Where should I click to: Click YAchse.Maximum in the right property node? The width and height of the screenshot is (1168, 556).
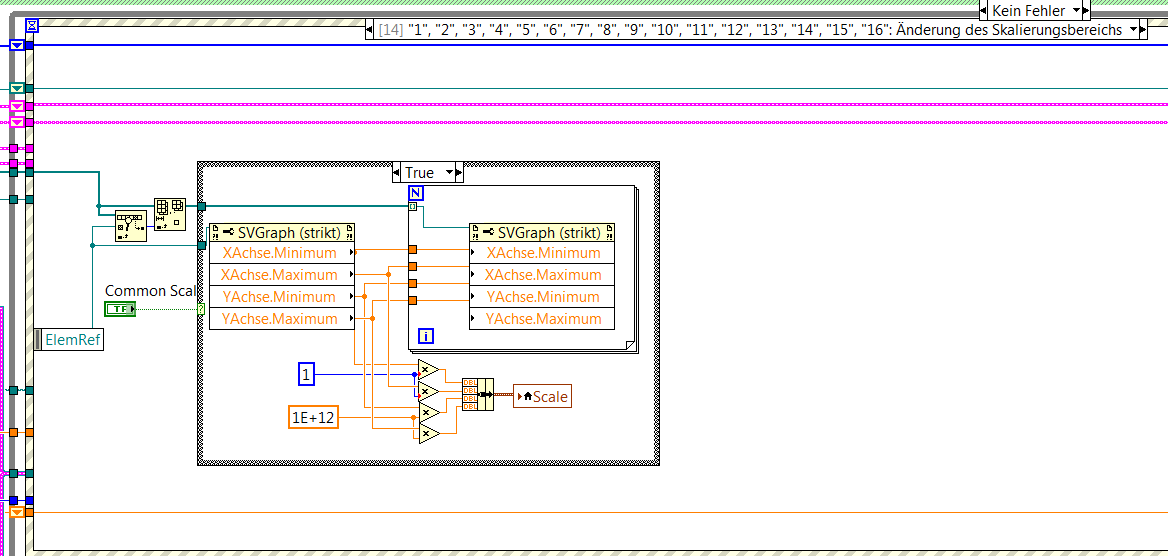click(542, 318)
